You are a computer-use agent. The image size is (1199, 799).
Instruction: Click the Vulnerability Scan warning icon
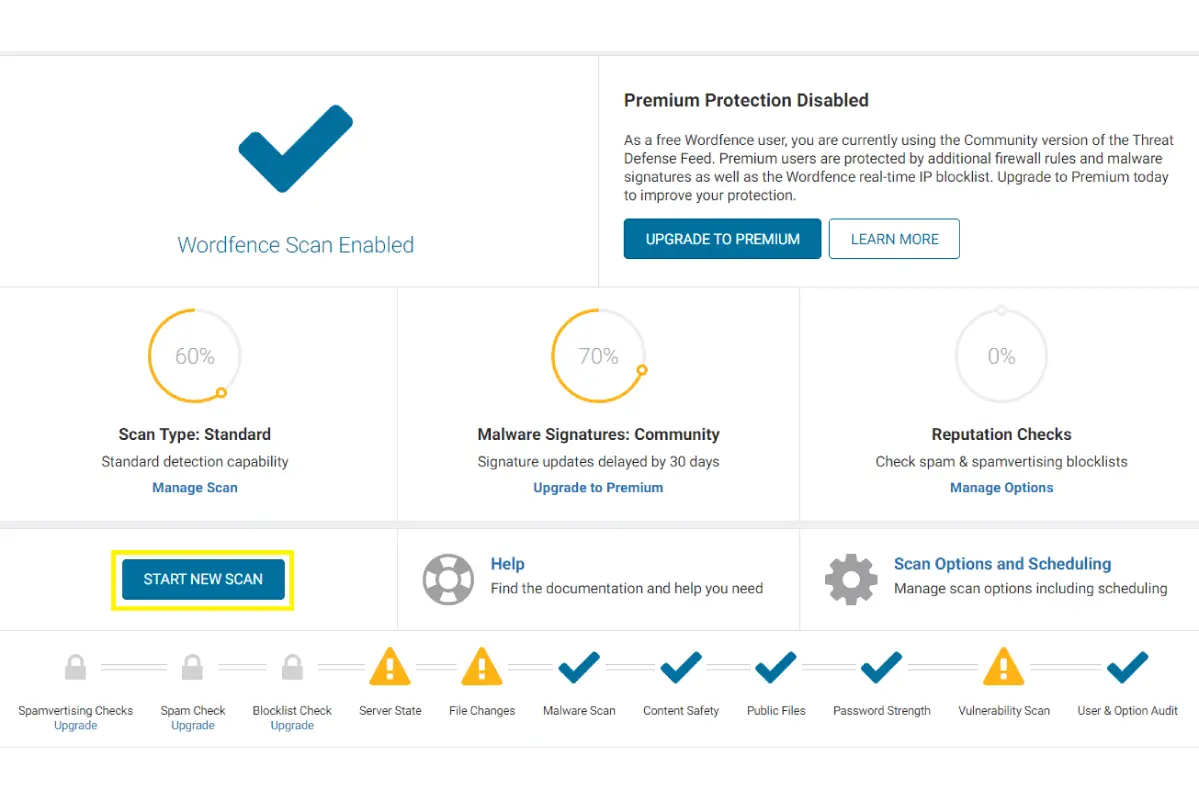click(1004, 666)
